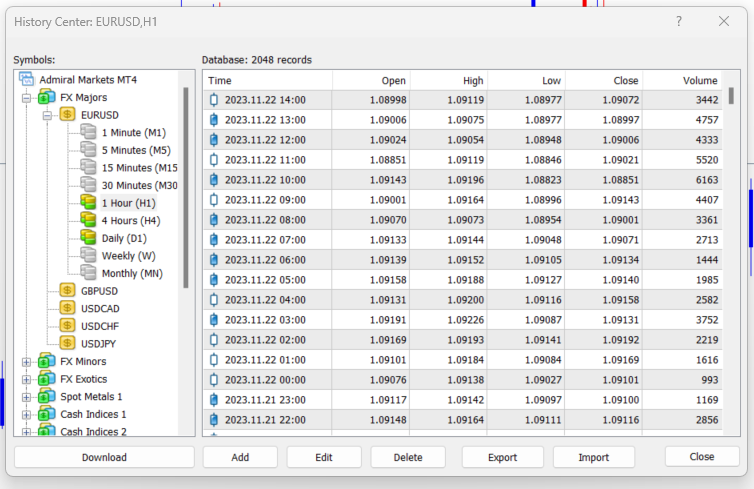
Task: Click the Weekly (W) database icon
Action: 88,255
